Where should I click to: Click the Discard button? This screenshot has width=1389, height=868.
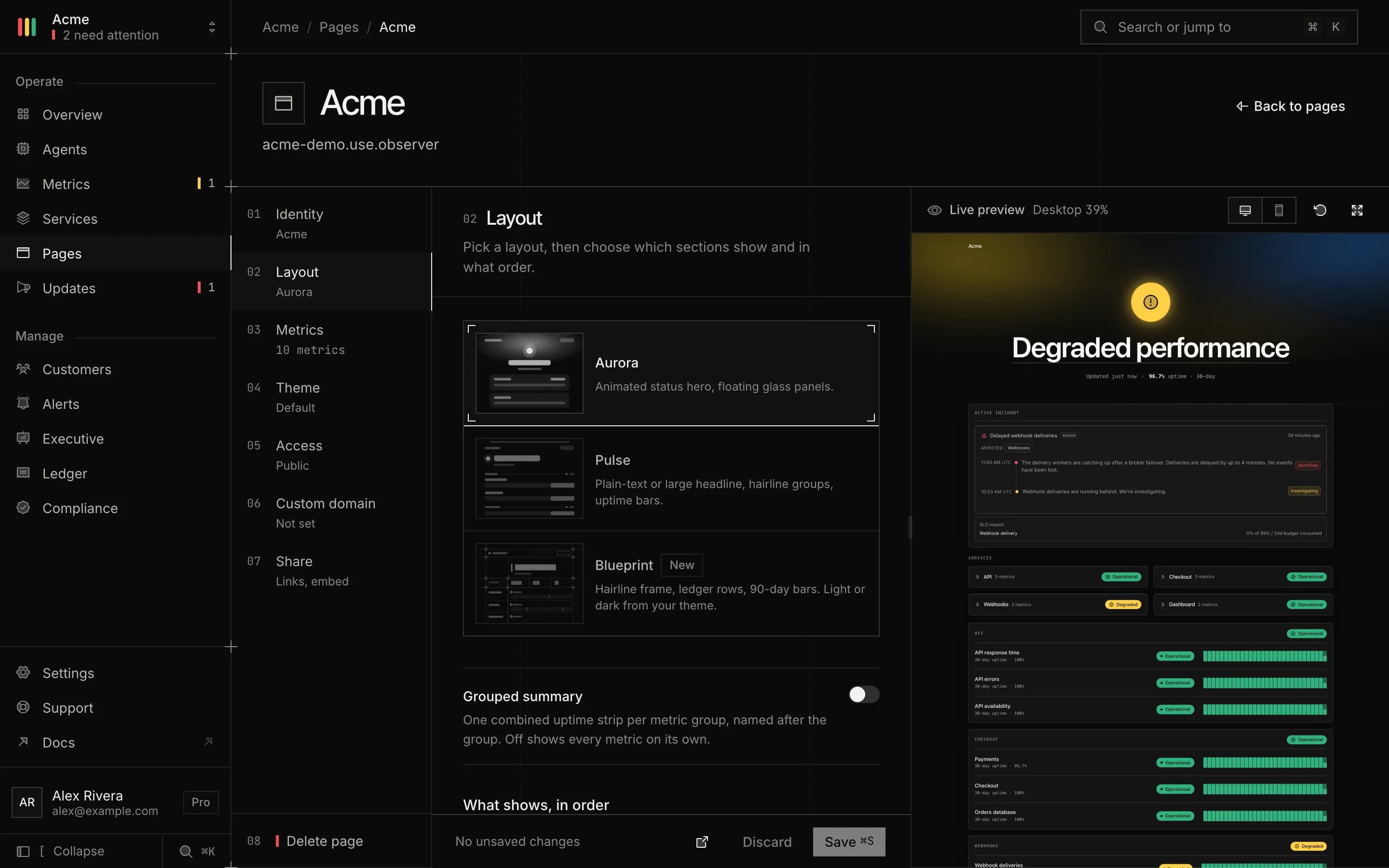(767, 841)
